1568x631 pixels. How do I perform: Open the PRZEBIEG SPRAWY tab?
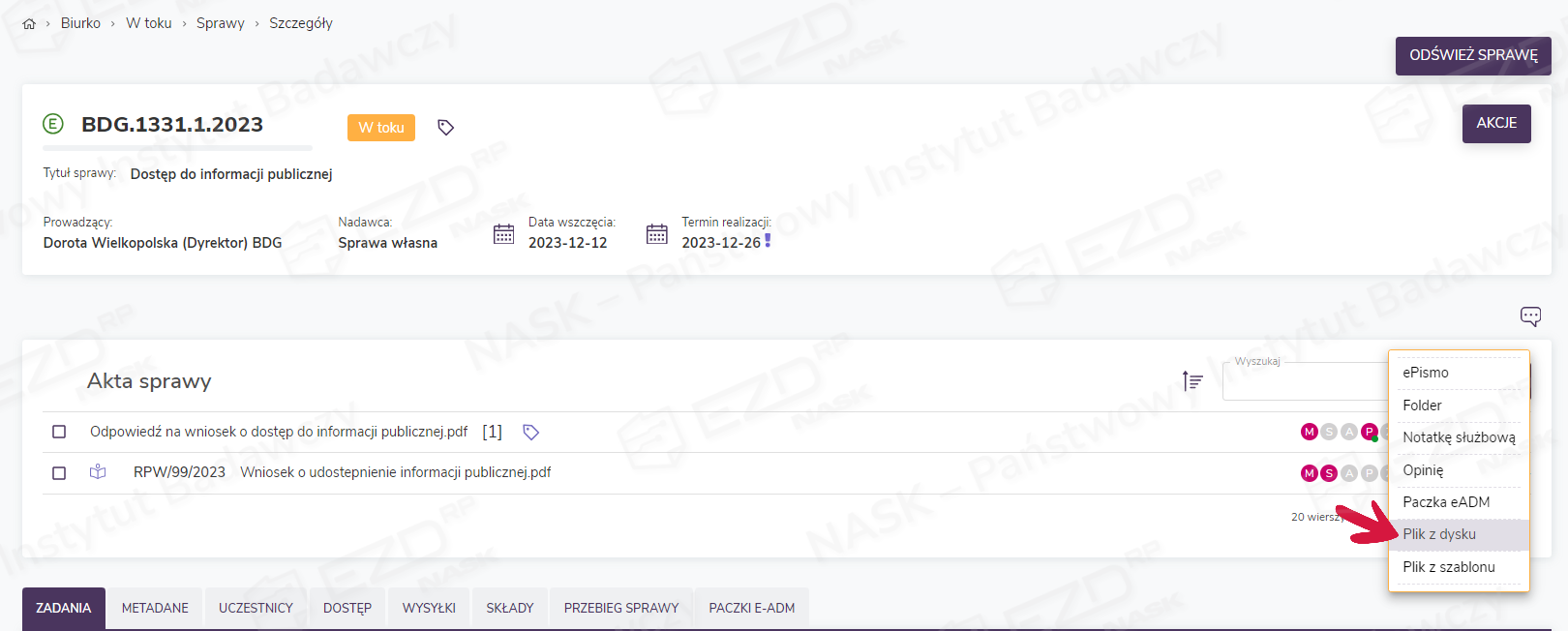[x=621, y=609]
